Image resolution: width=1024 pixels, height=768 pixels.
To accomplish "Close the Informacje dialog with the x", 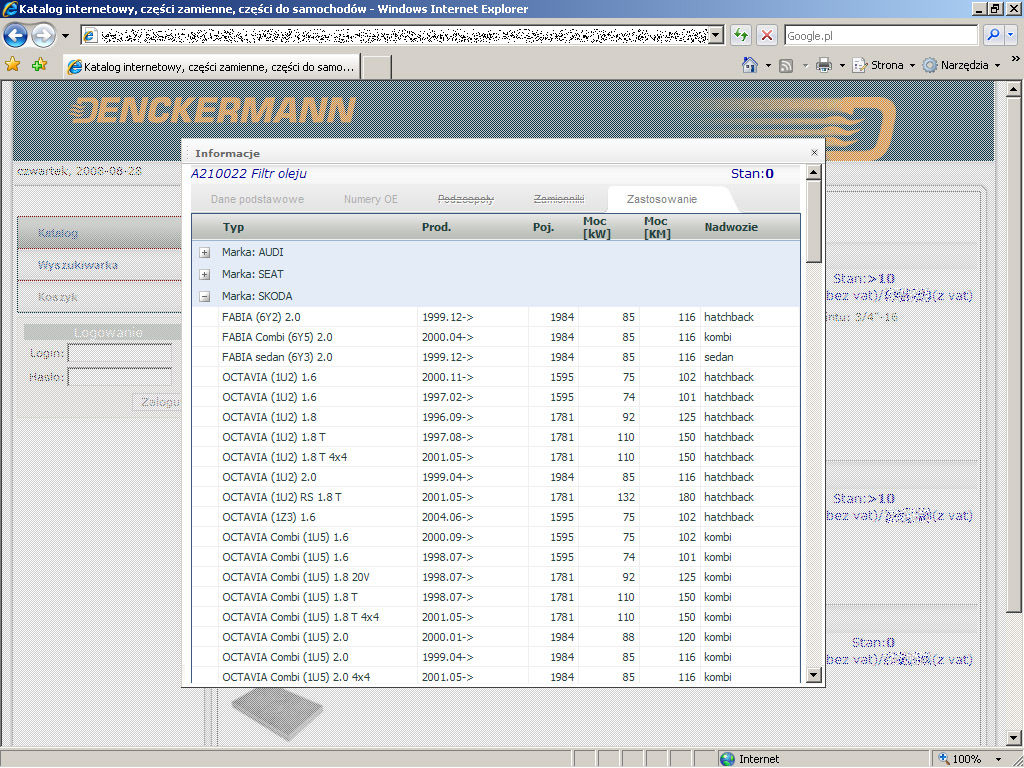I will [x=814, y=153].
